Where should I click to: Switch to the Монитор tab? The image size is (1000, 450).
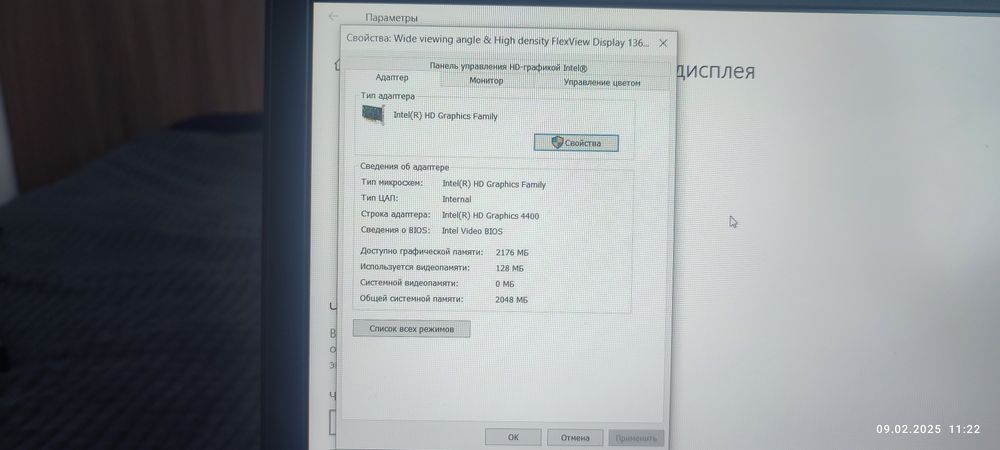coord(486,81)
